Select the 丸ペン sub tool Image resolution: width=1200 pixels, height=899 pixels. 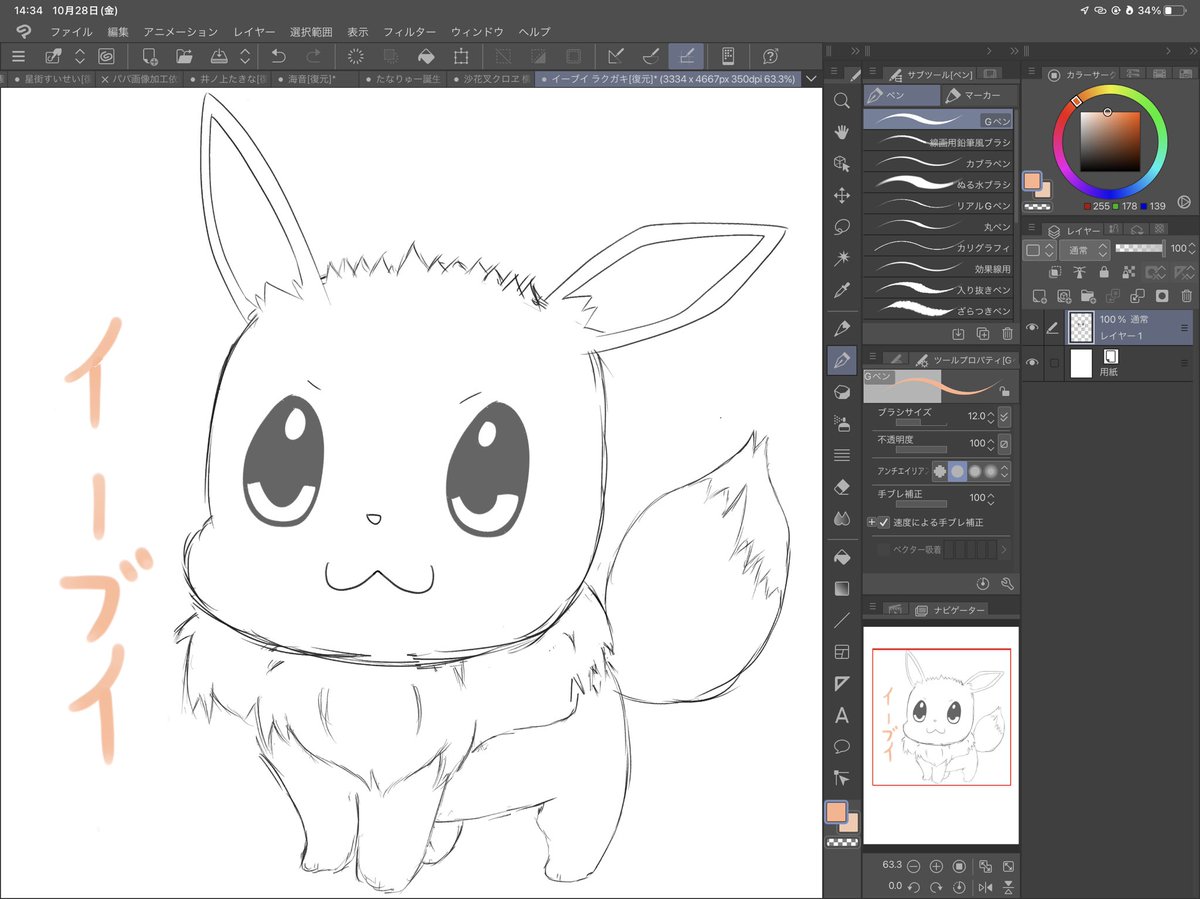pyautogui.click(x=940, y=226)
